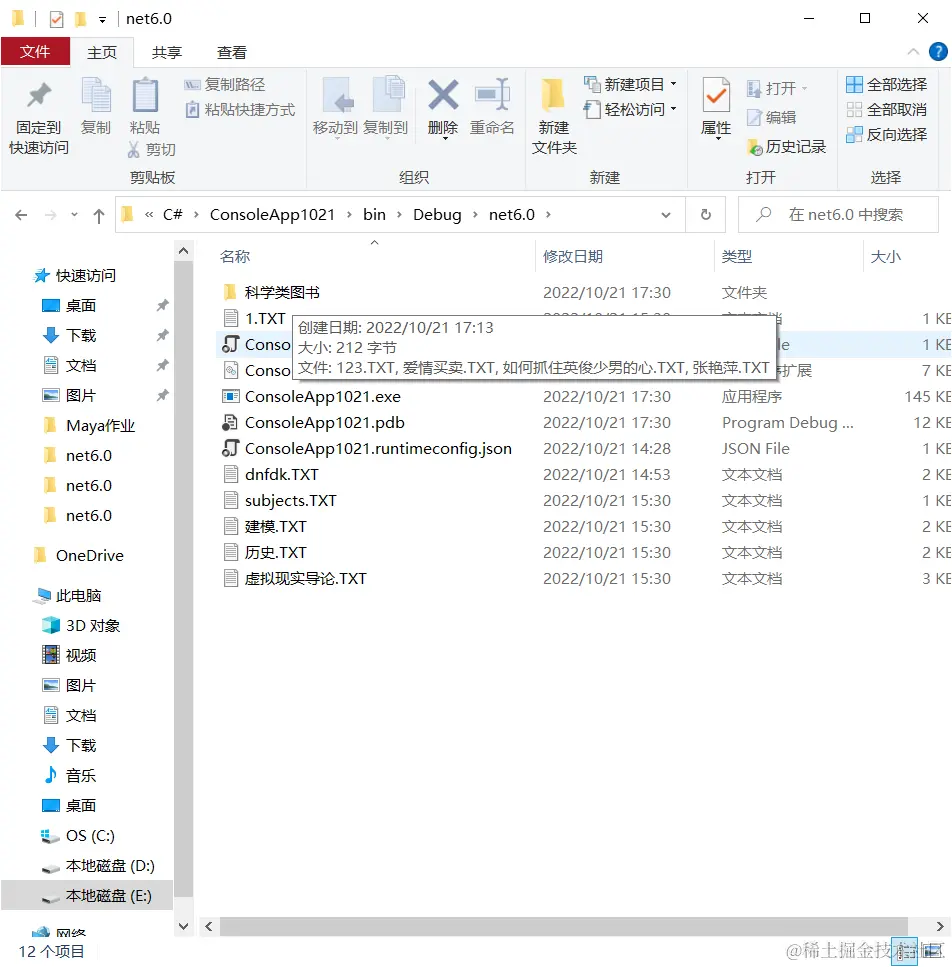Click the chevron after net6.0 in address

tap(548, 215)
